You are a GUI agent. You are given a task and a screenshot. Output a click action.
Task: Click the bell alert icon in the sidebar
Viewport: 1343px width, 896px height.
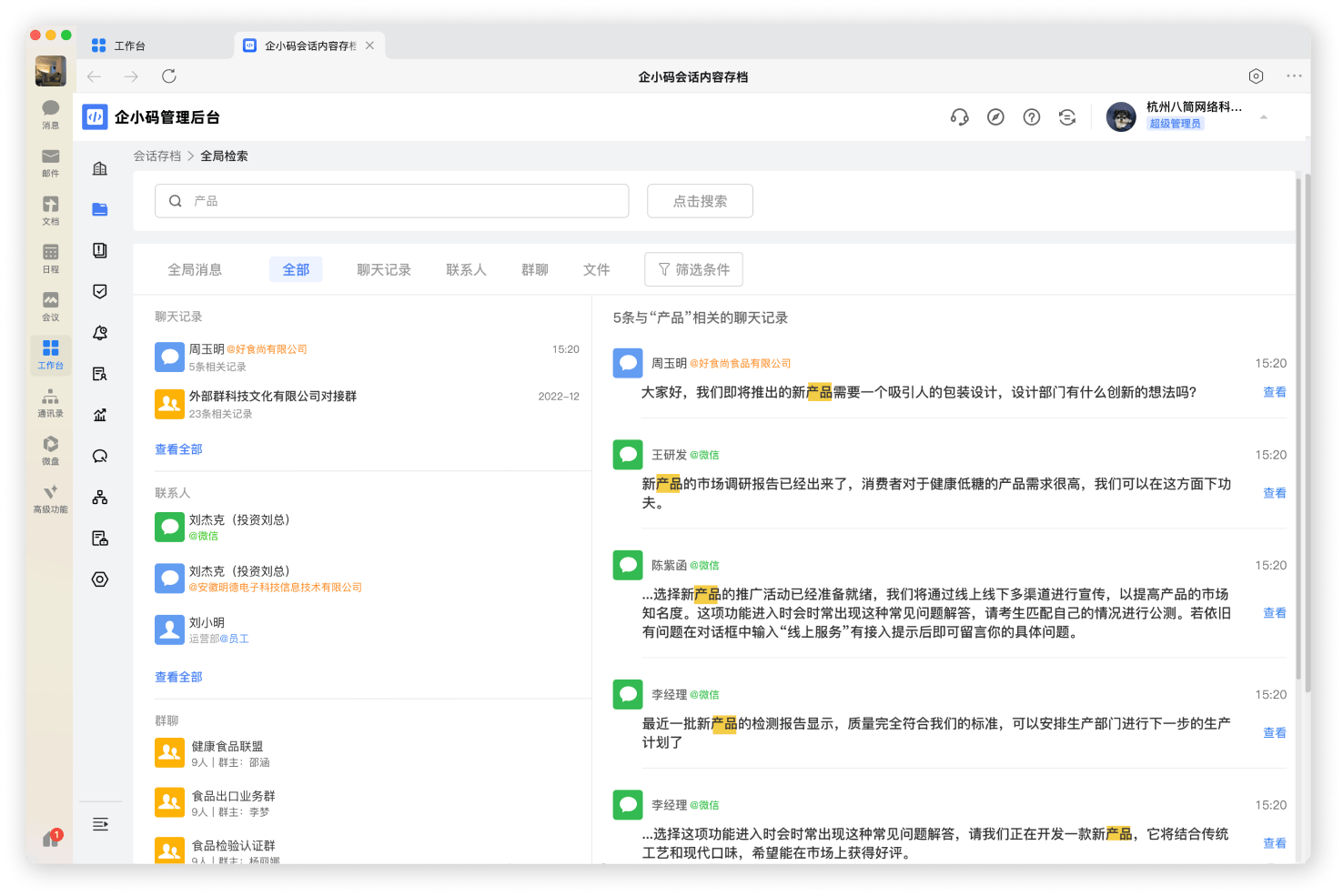[100, 333]
